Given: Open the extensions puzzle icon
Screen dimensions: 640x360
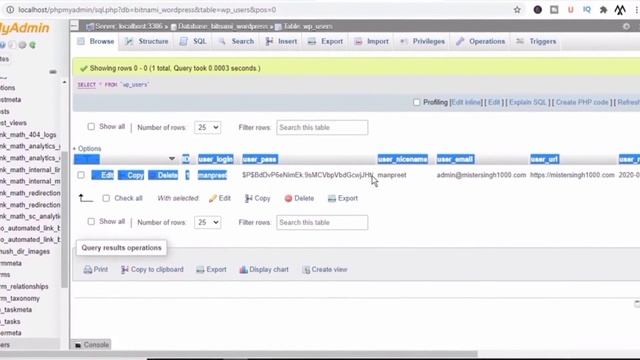Looking at the screenshot, I should point(603,10).
